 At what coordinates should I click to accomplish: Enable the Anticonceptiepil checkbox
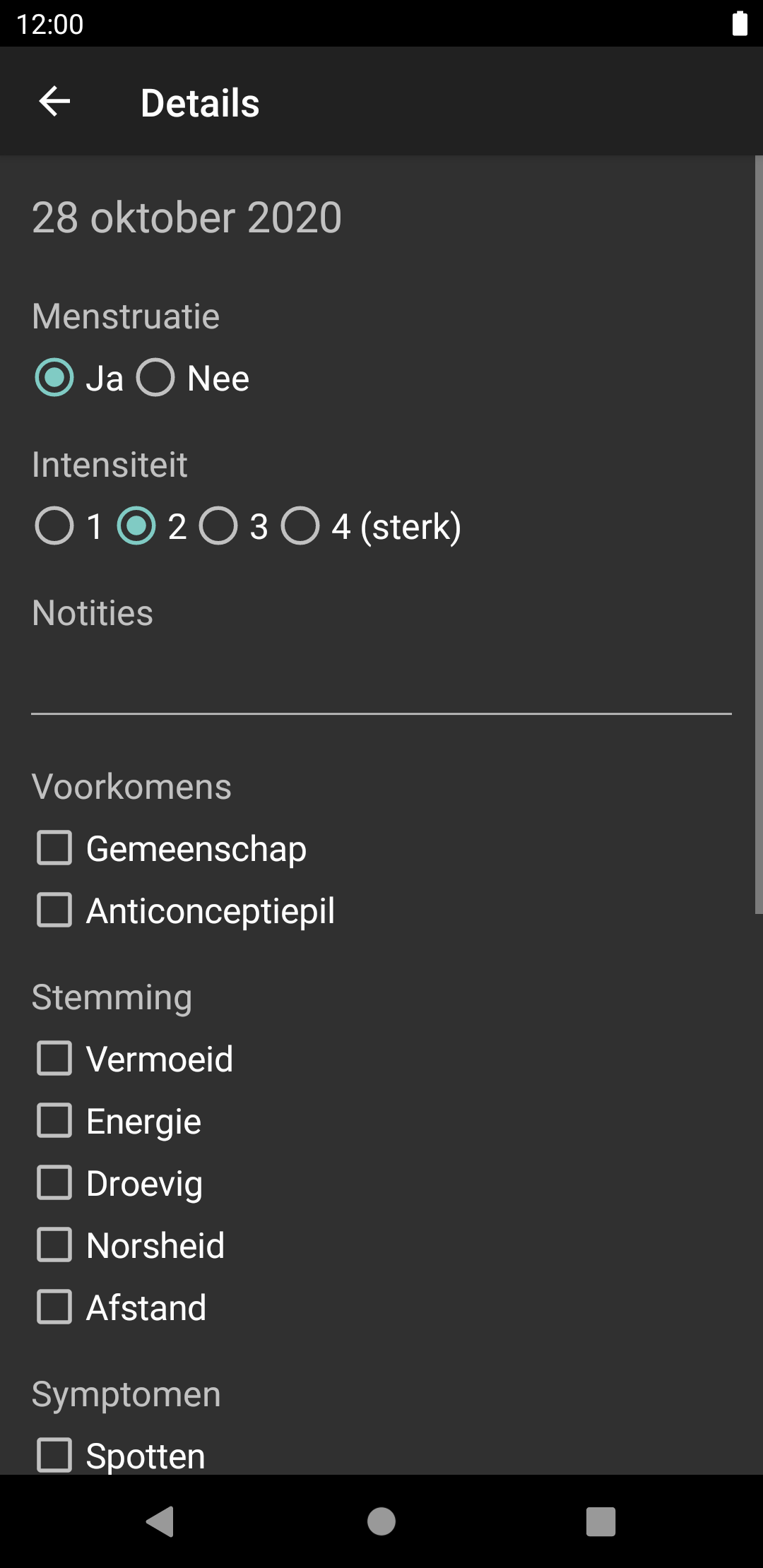tap(54, 910)
